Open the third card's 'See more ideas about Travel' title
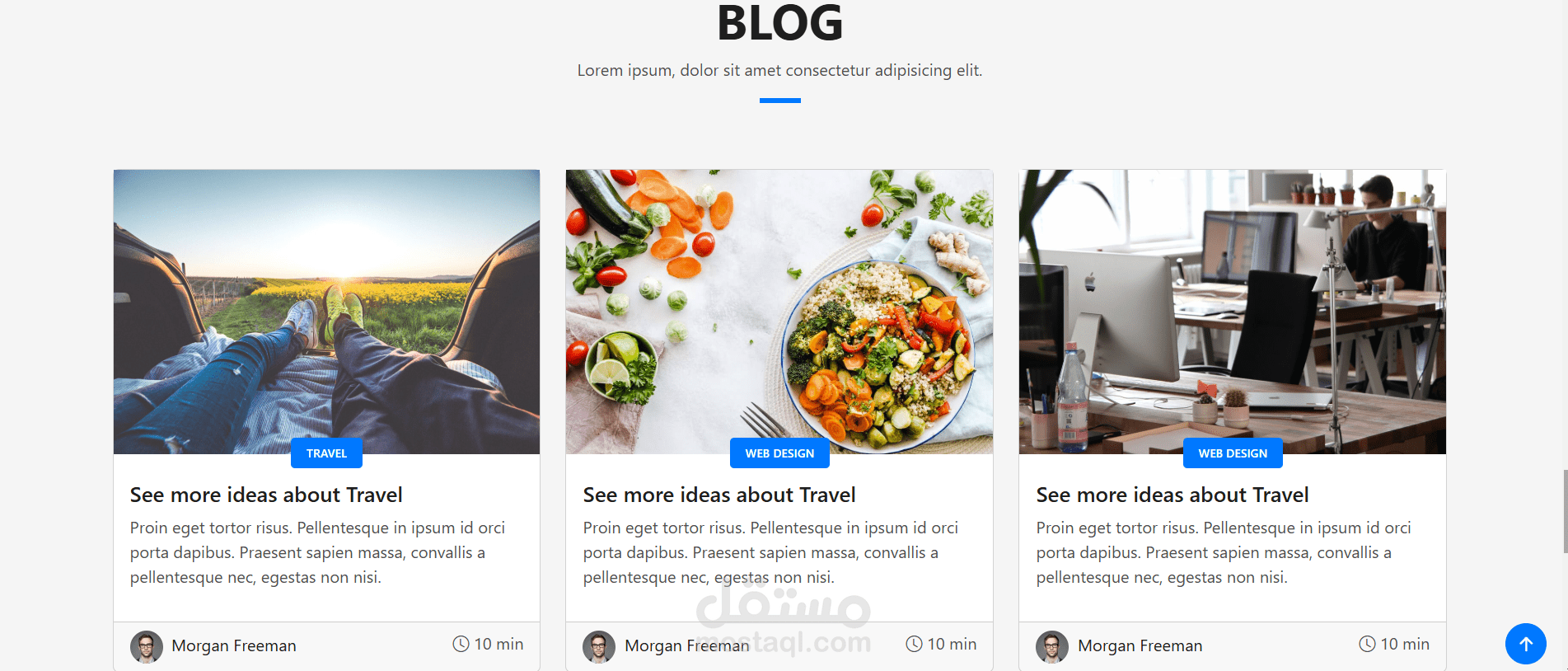 [x=1172, y=495]
